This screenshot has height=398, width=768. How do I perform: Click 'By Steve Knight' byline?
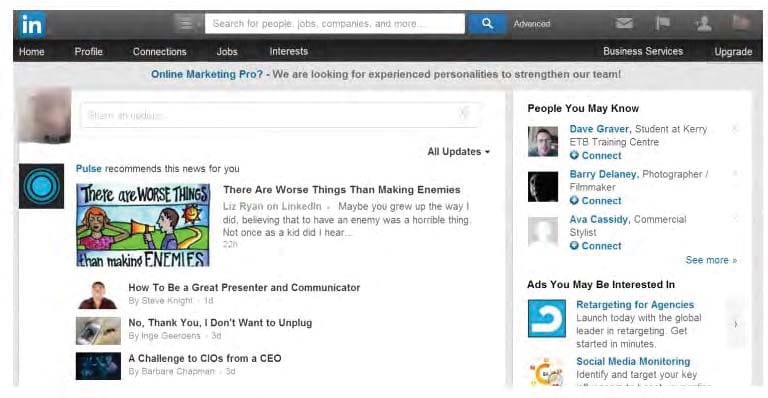pos(161,300)
